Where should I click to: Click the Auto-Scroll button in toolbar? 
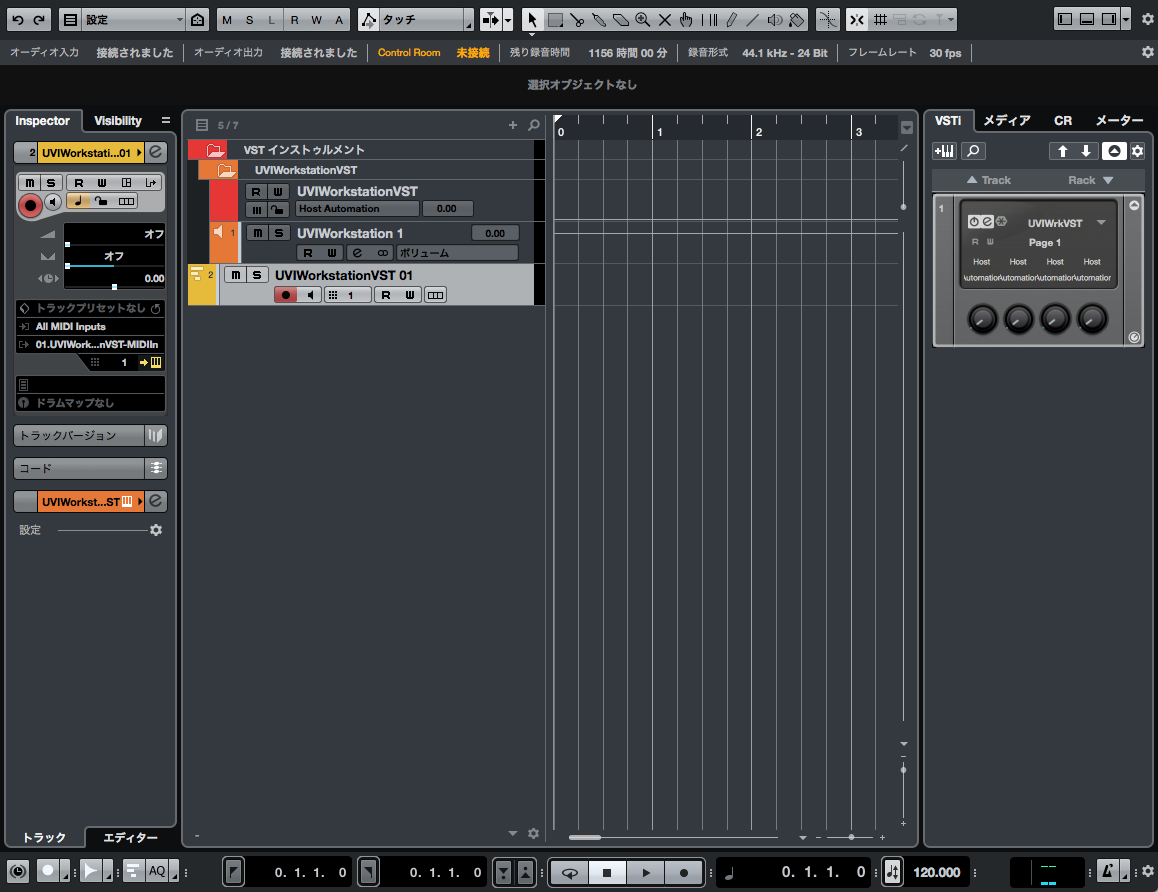(490, 20)
